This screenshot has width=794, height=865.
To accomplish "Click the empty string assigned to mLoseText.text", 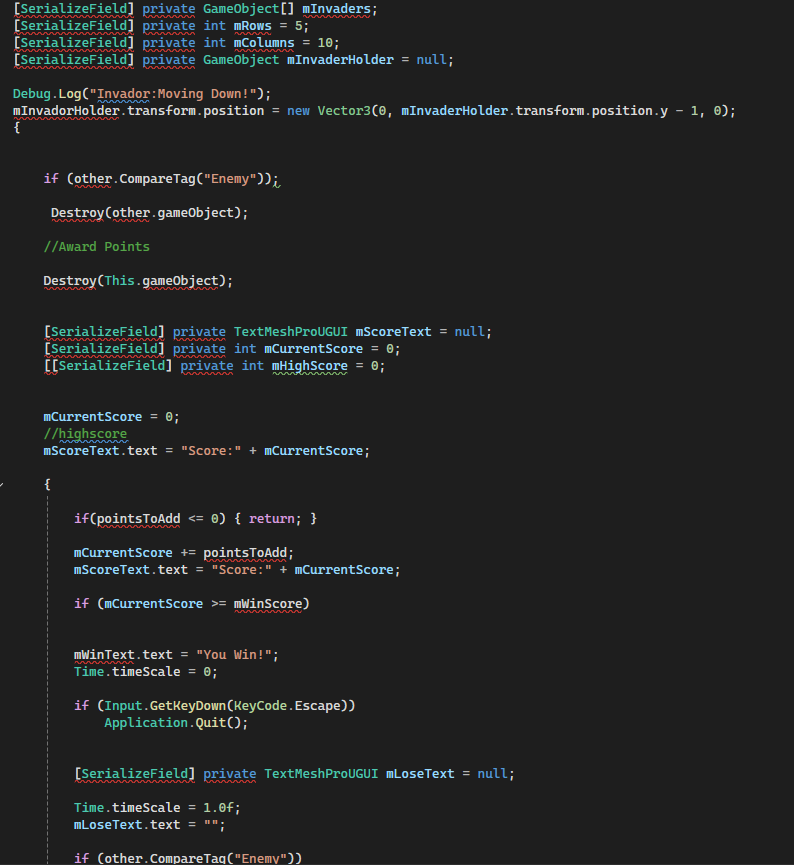I will click(211, 825).
